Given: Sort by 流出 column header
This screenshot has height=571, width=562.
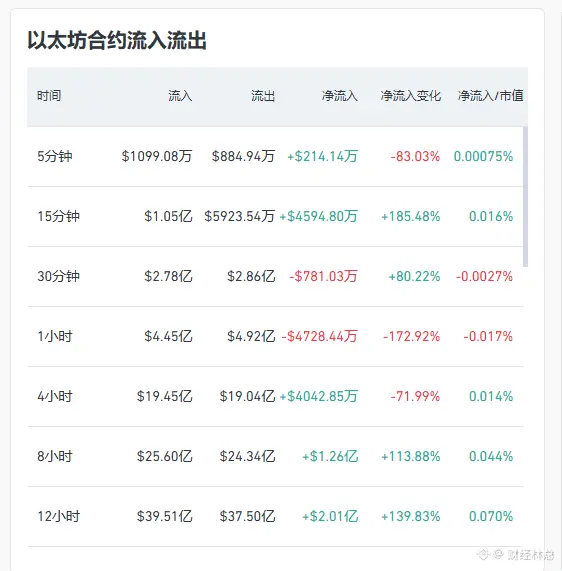Looking at the screenshot, I should click(263, 96).
